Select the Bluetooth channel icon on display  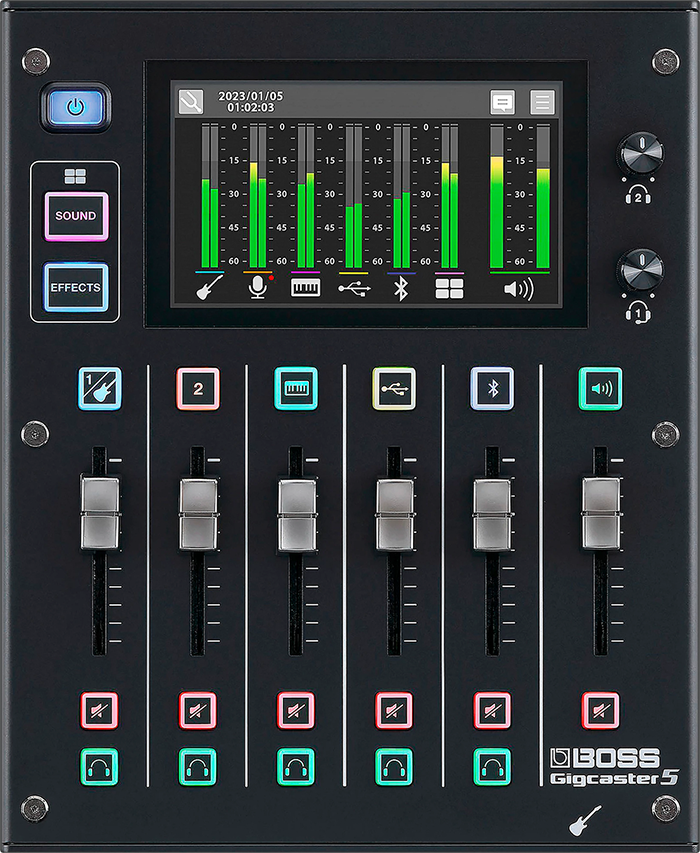tap(401, 288)
